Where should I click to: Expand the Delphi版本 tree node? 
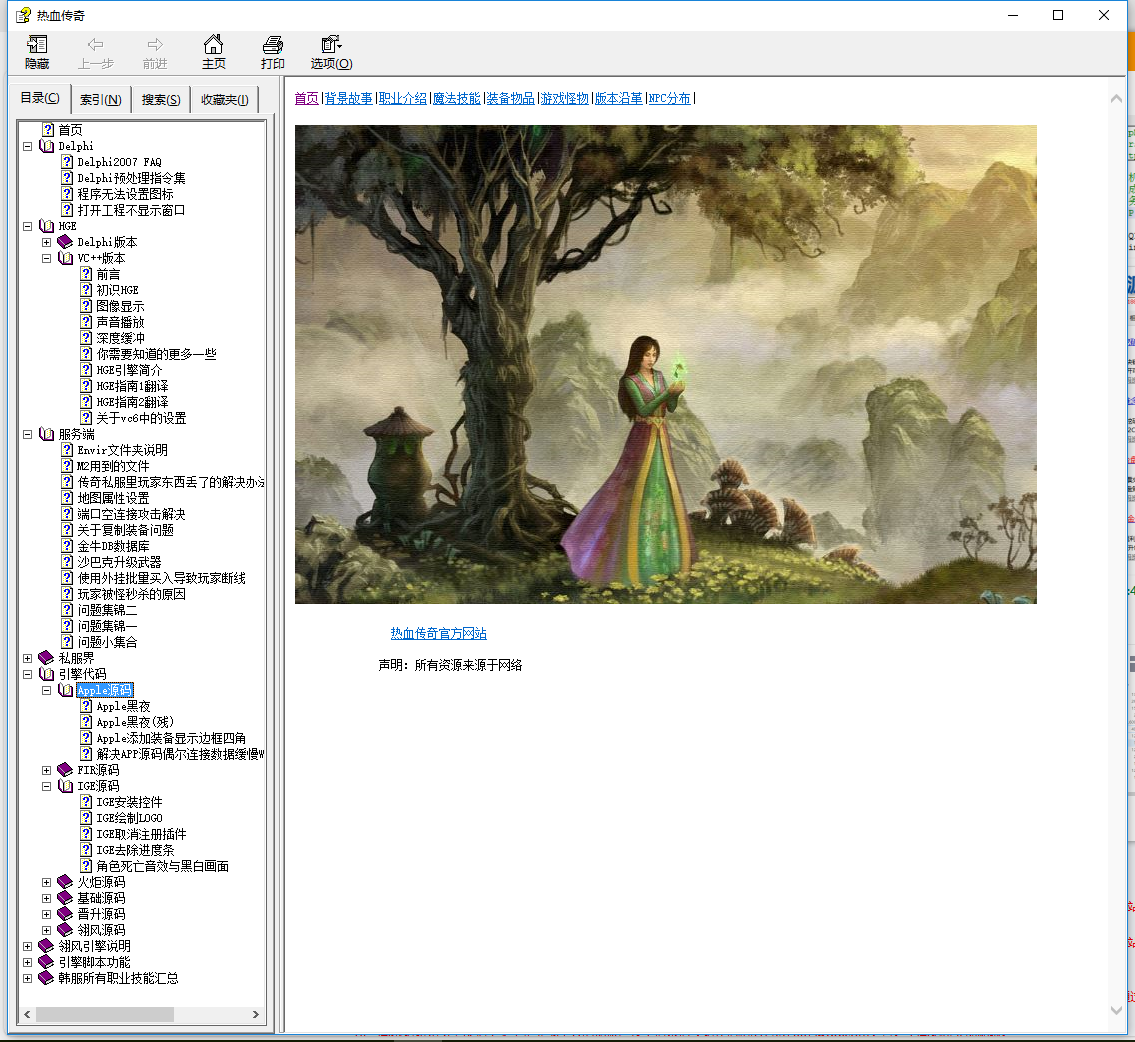click(46, 242)
